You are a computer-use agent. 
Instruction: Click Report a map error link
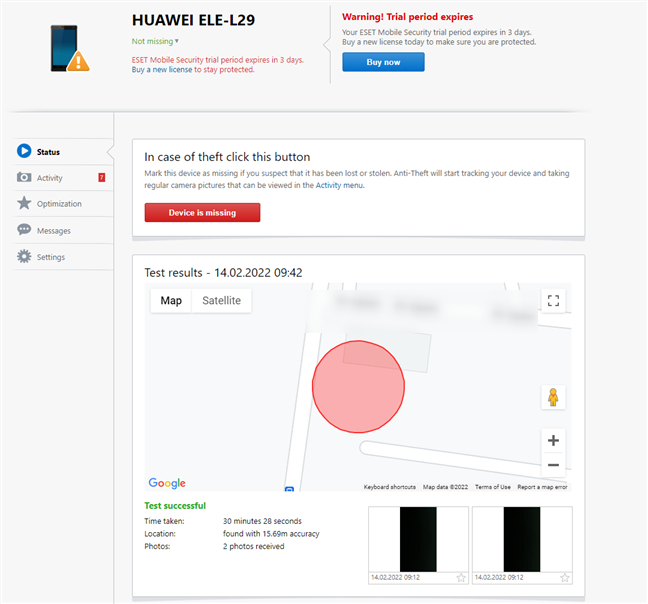(542, 487)
